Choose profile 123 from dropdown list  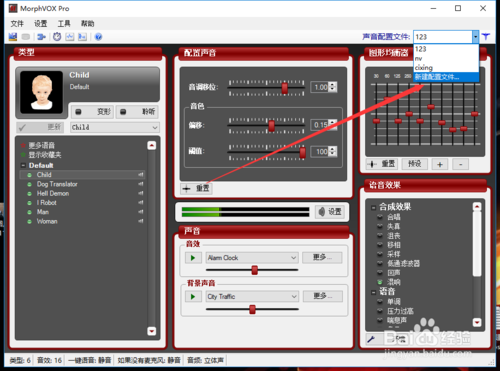tap(446, 49)
